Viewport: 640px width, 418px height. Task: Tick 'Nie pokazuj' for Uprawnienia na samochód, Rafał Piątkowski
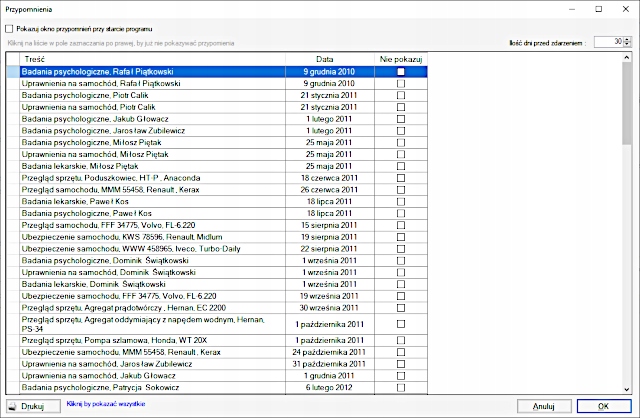click(x=401, y=84)
